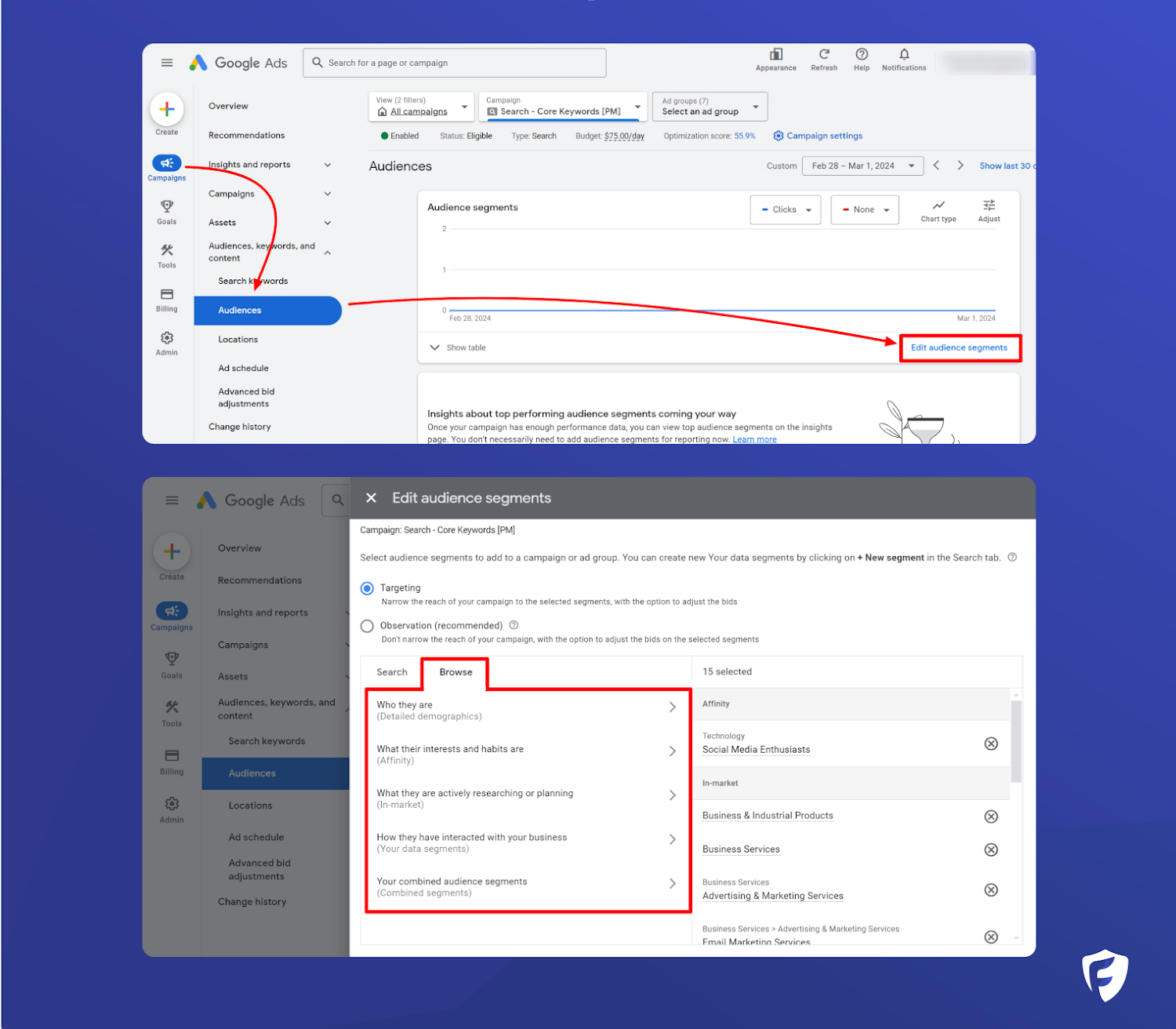
Task: Select Locations in top panel menu
Action: point(238,340)
